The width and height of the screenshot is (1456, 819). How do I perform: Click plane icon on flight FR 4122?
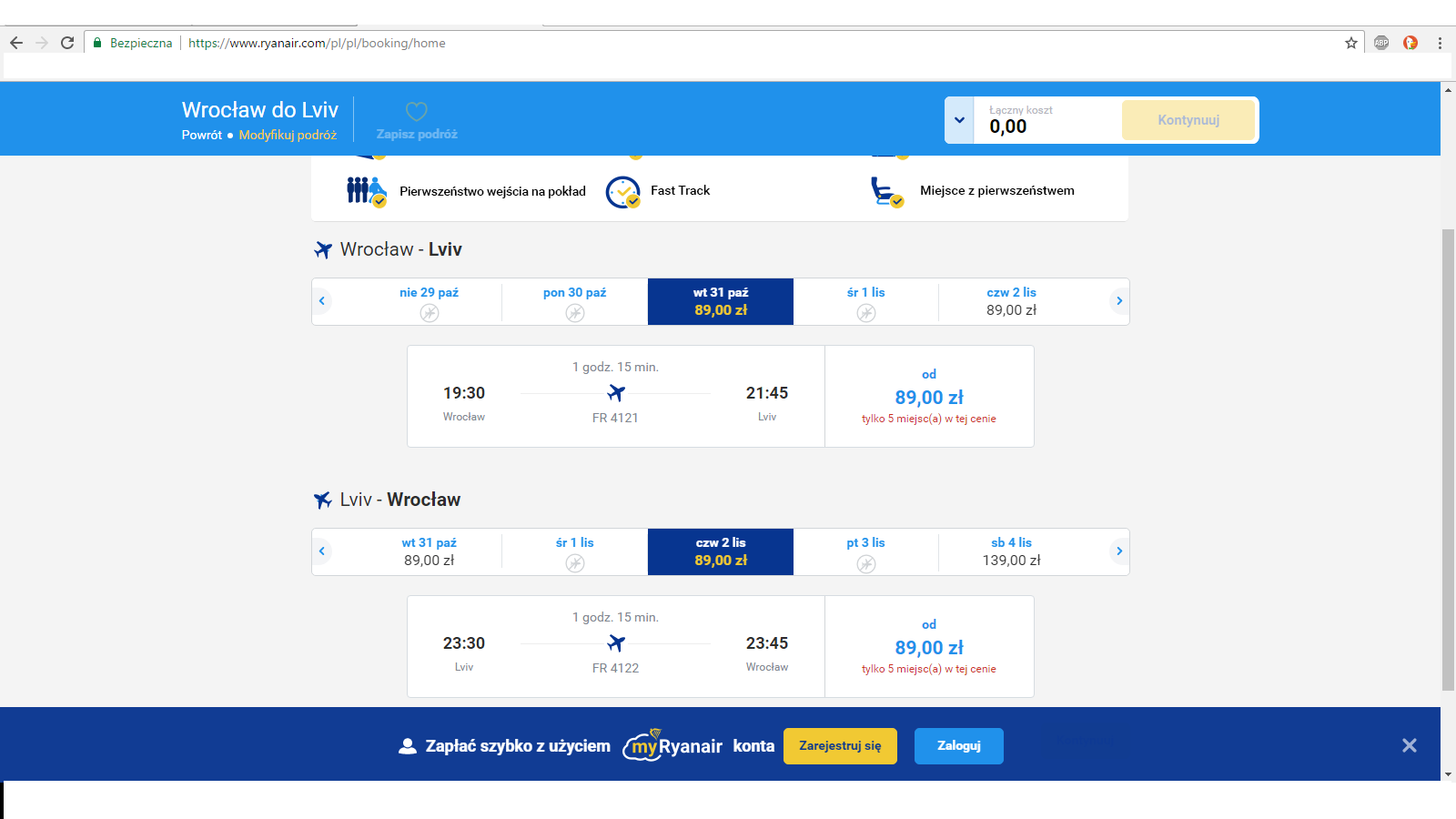(616, 643)
